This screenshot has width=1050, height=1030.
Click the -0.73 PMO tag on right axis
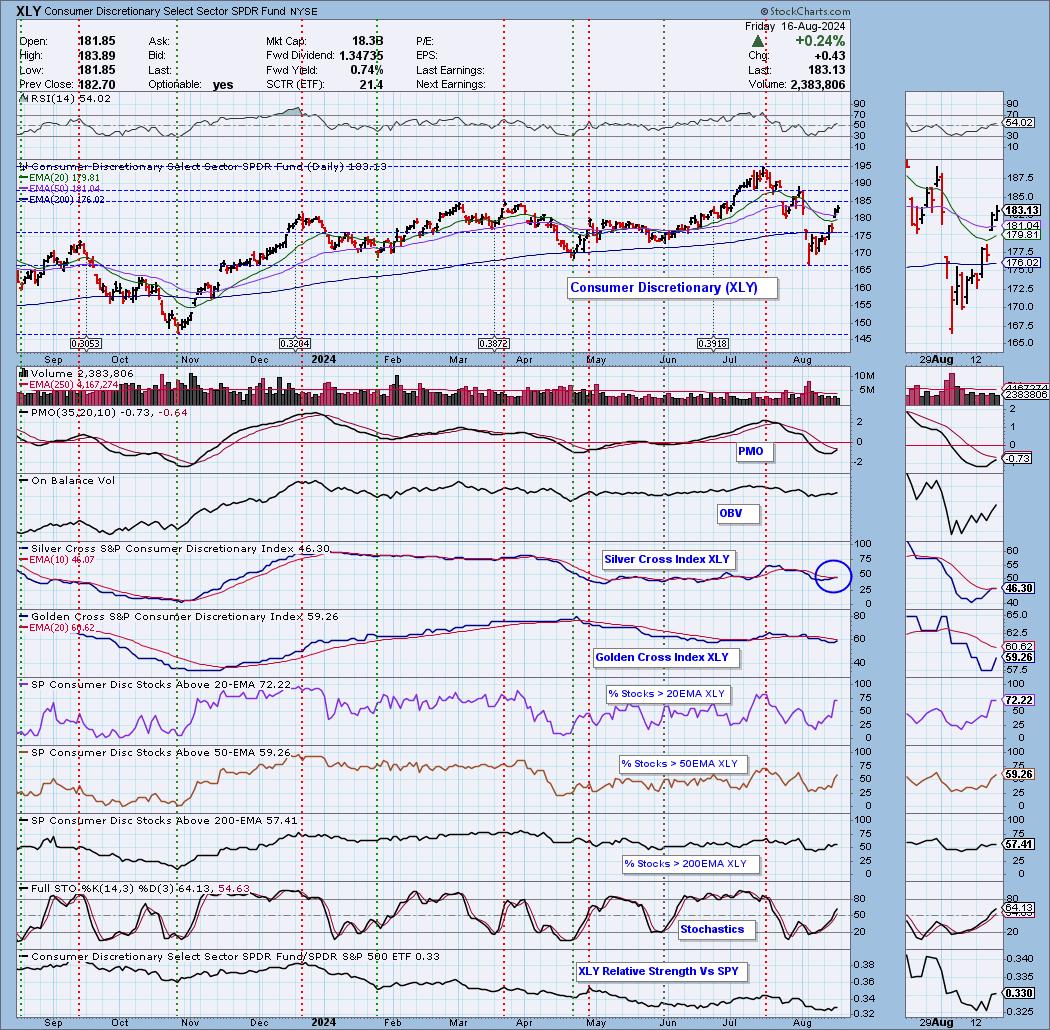tap(1018, 458)
